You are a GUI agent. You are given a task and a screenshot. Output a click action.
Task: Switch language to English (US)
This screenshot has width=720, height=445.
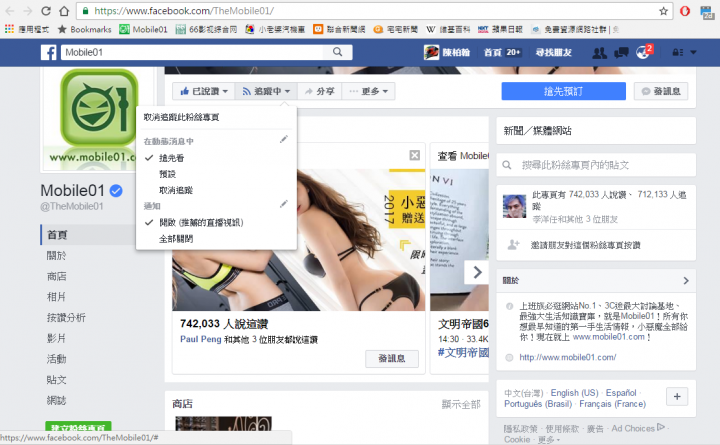[x=574, y=393]
